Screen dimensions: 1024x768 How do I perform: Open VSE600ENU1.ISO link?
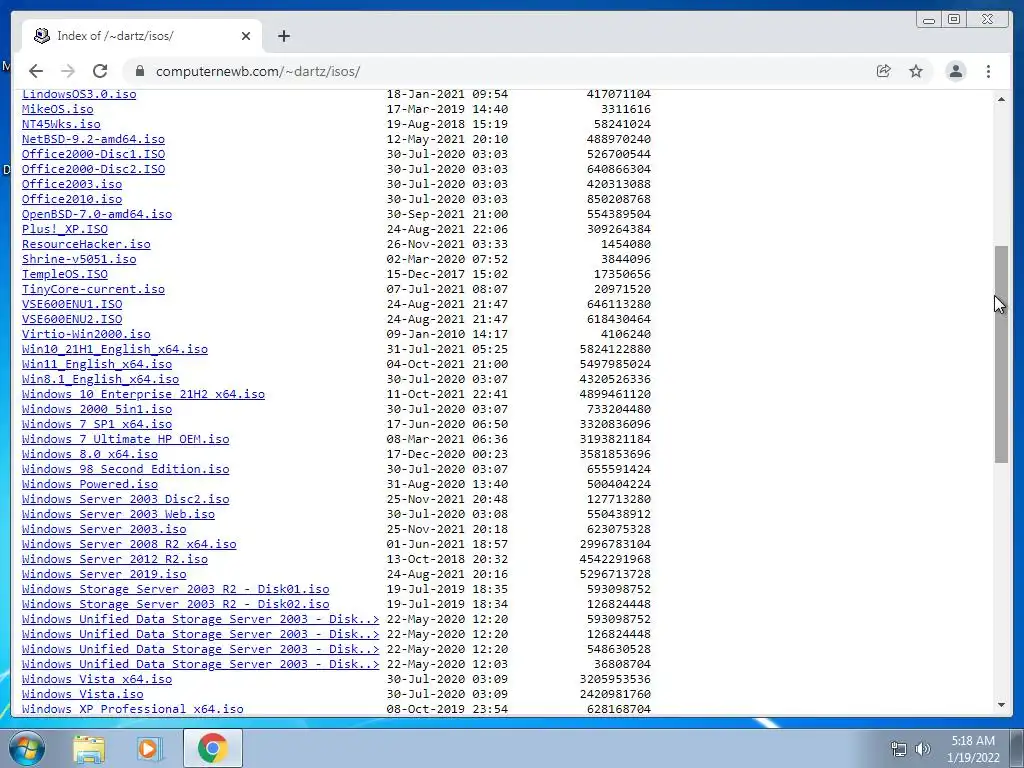point(72,304)
